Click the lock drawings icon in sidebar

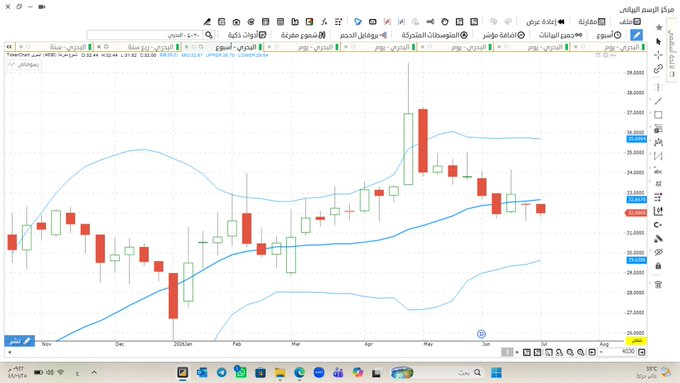pos(658,266)
